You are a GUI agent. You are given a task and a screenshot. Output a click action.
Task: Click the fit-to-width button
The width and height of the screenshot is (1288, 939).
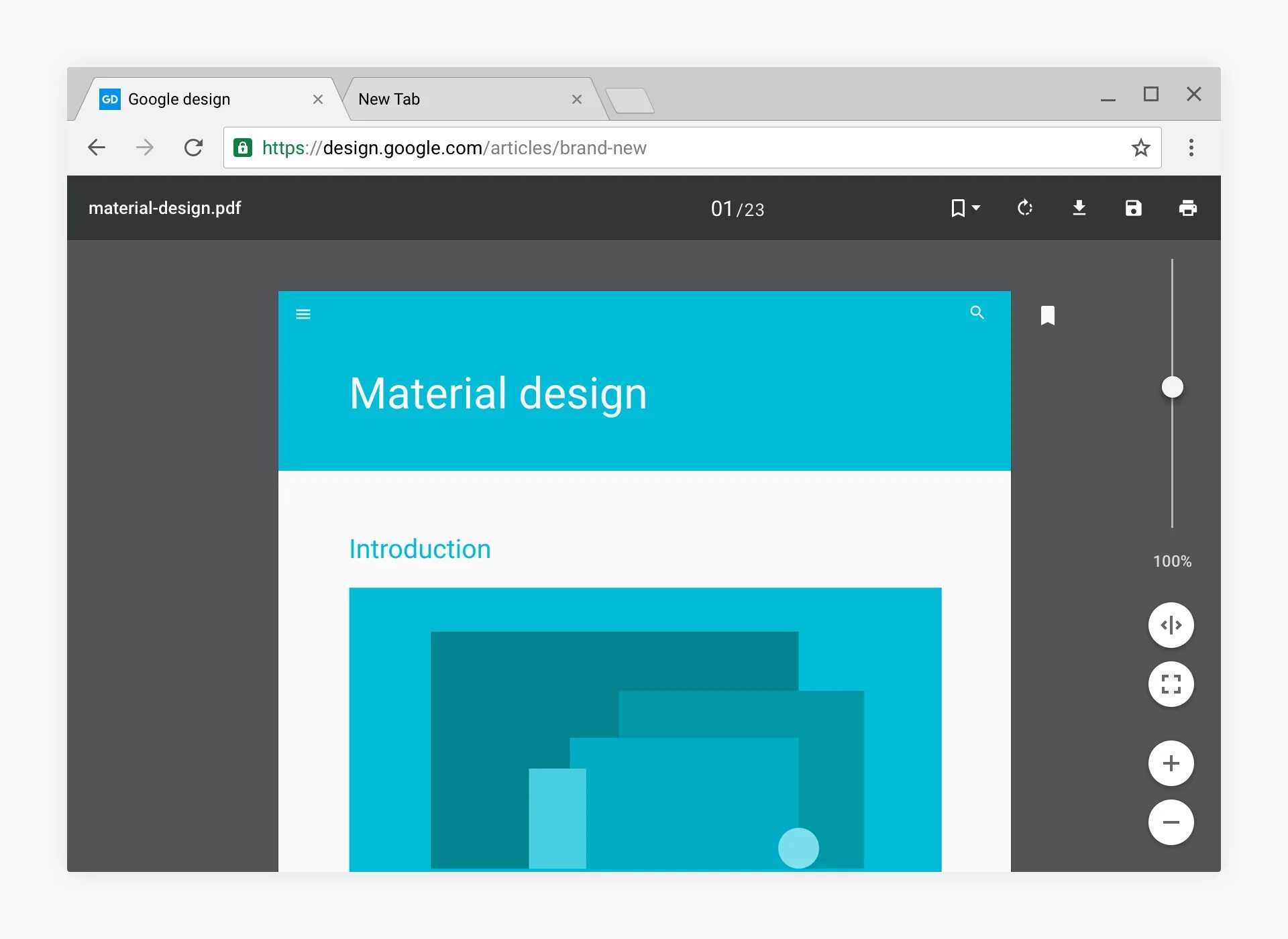coord(1171,625)
